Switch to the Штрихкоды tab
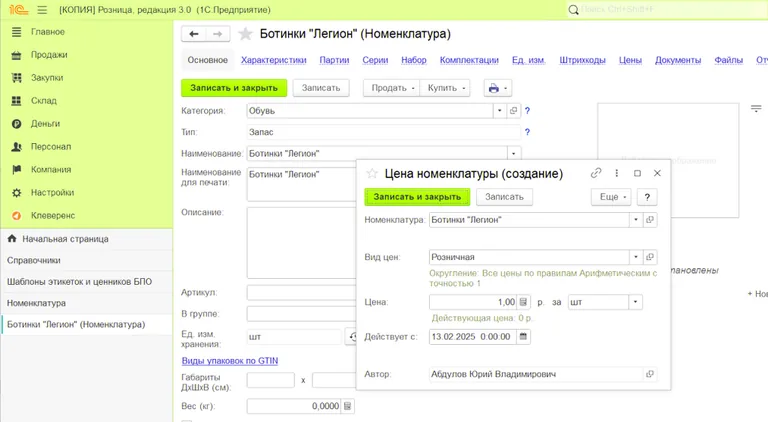The height and width of the screenshot is (422, 768). [x=582, y=60]
